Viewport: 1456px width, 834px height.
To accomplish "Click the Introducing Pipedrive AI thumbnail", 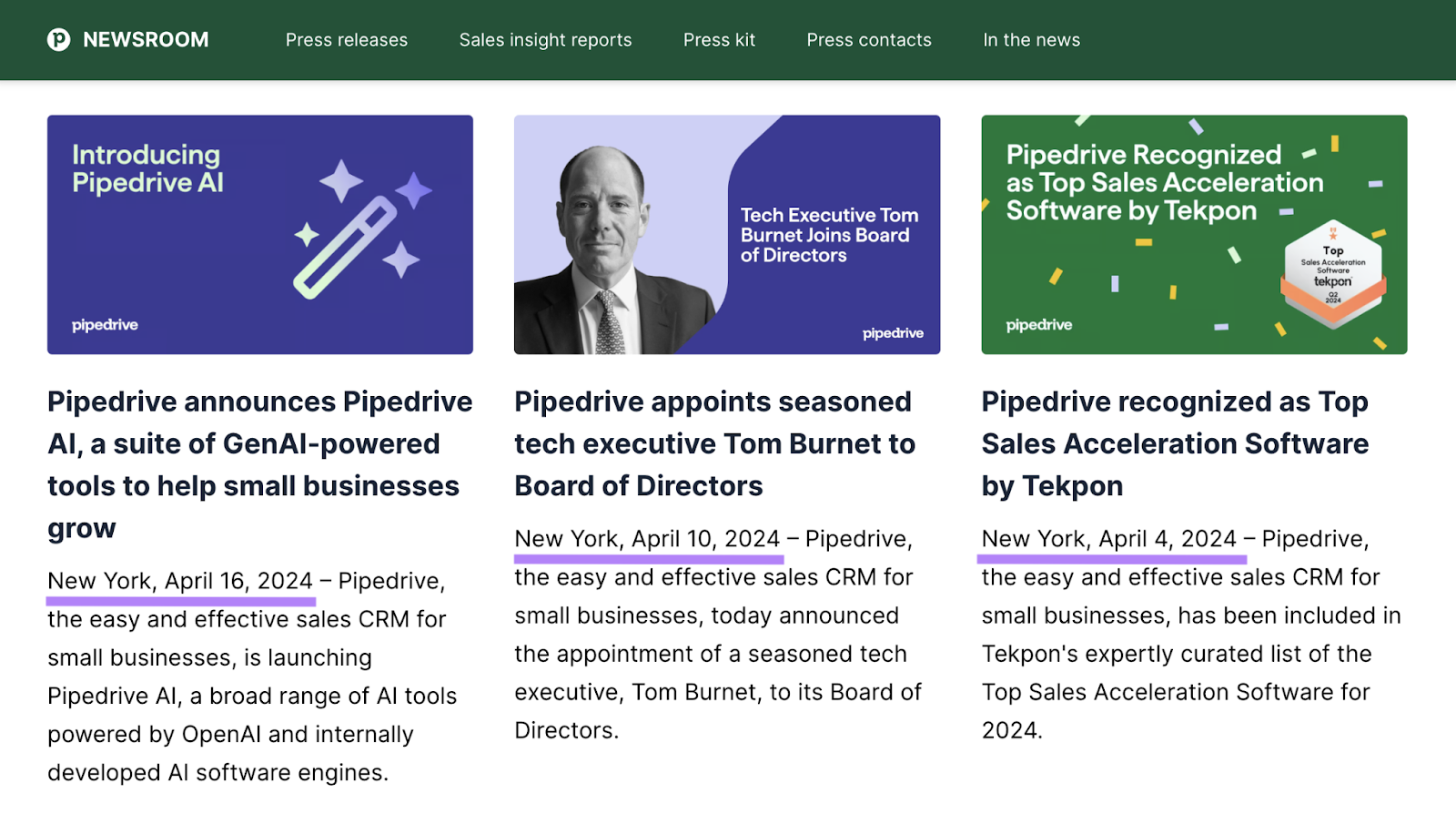I will (259, 234).
